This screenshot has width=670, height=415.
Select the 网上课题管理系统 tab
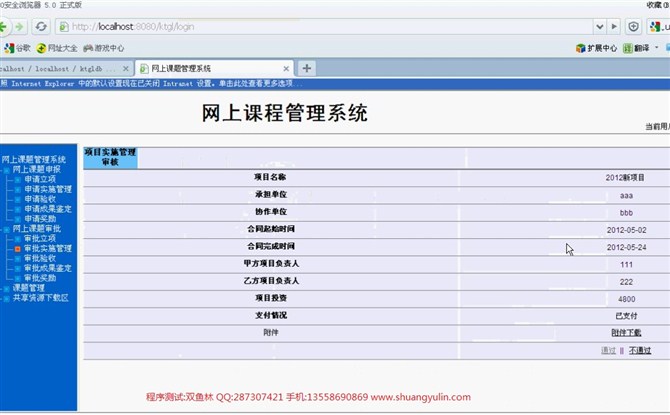tap(214, 68)
